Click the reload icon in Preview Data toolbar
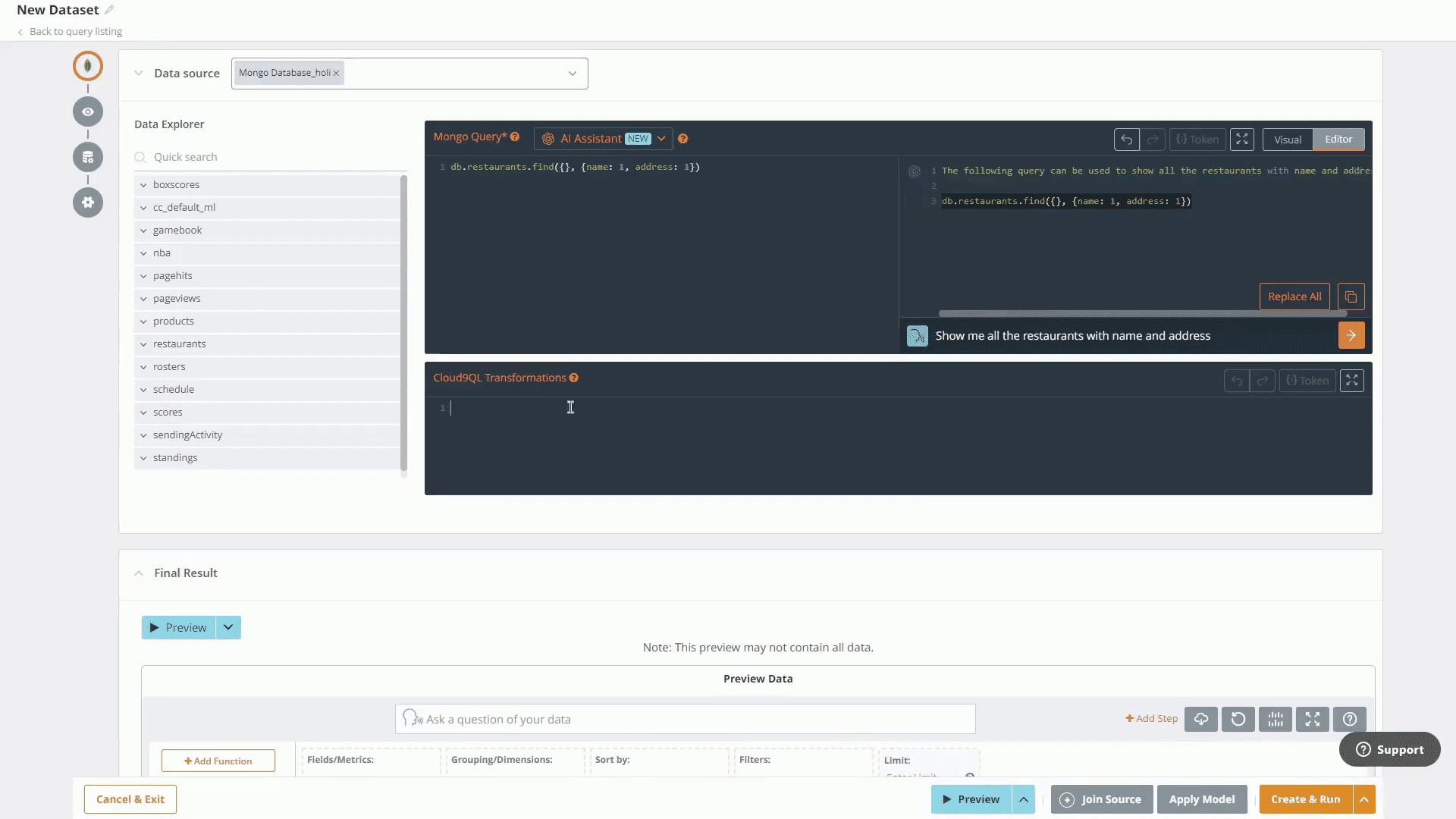Viewport: 1456px width, 819px height. 1238,719
